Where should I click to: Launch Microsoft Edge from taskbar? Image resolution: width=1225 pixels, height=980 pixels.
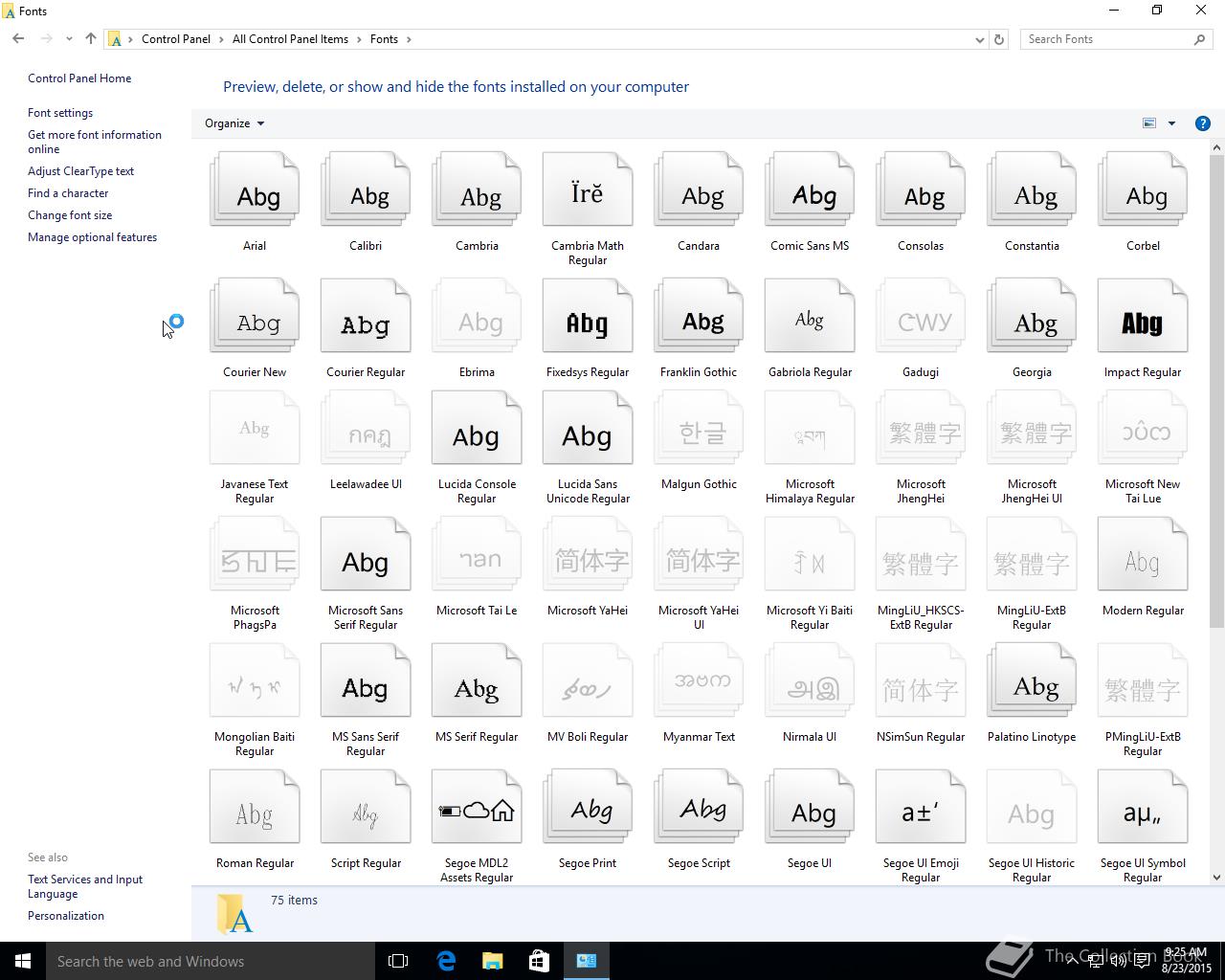[446, 961]
